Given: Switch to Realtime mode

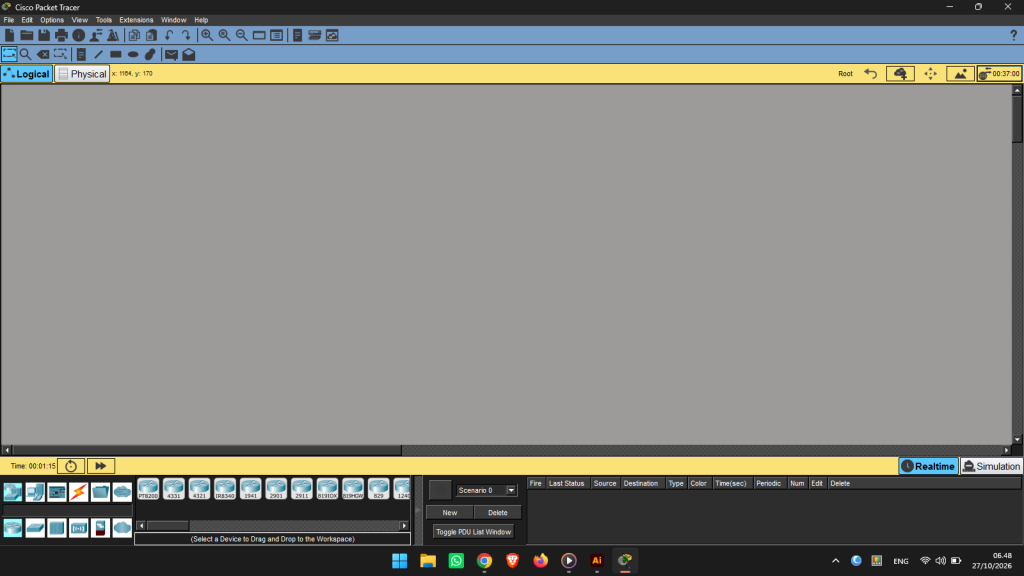Looking at the screenshot, I should click(928, 466).
